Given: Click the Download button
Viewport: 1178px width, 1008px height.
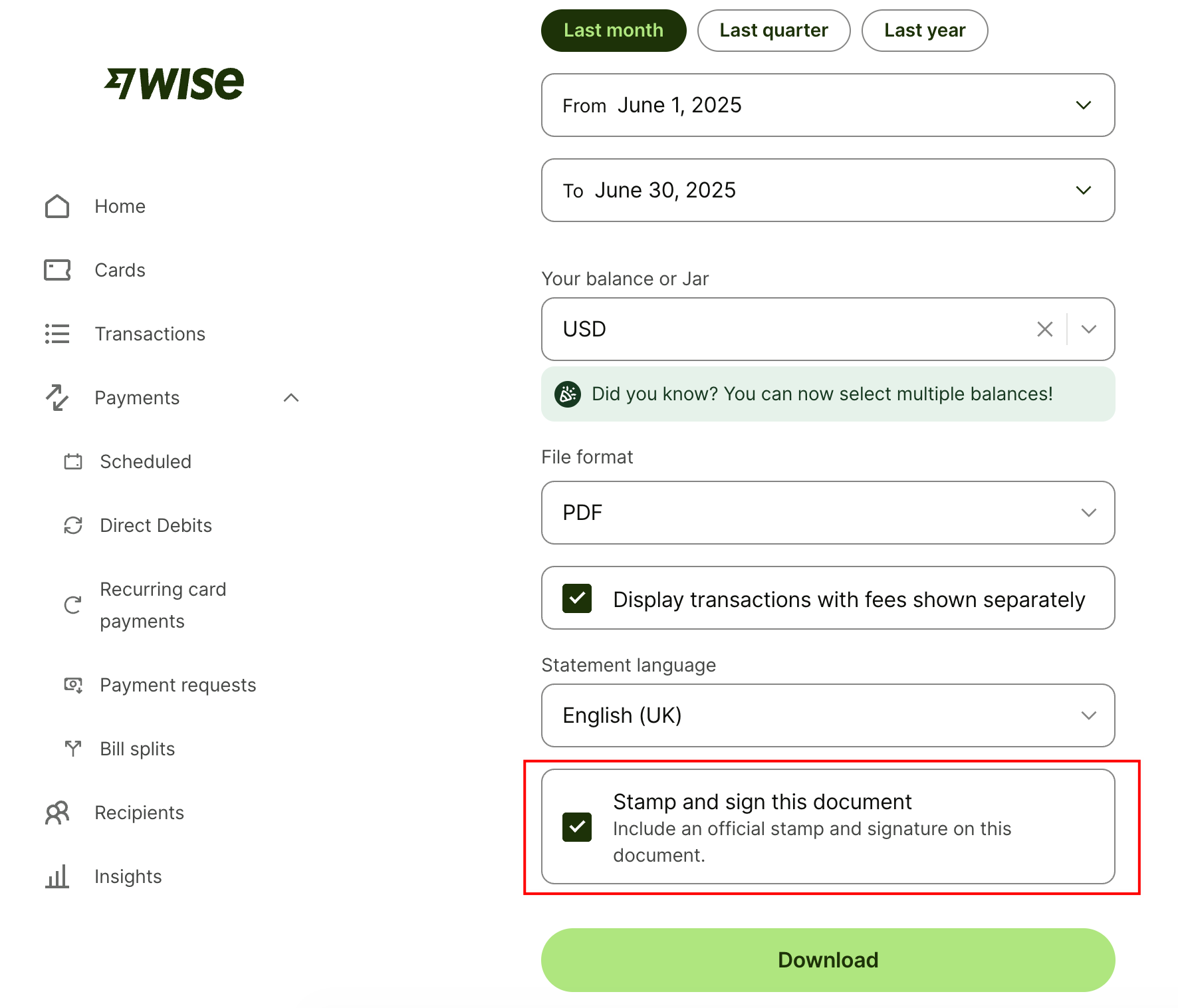Looking at the screenshot, I should coord(828,960).
